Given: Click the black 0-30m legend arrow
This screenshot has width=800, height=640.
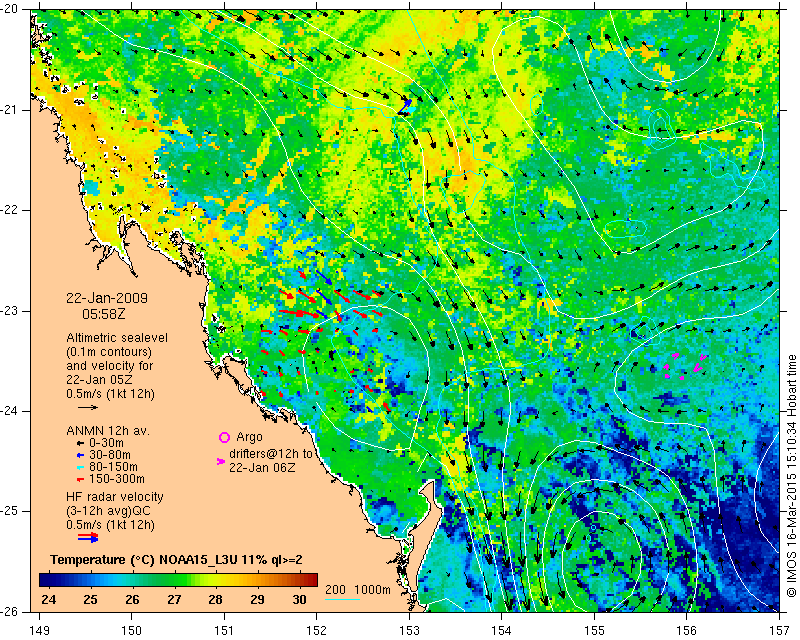Looking at the screenshot, I should 80,444.
